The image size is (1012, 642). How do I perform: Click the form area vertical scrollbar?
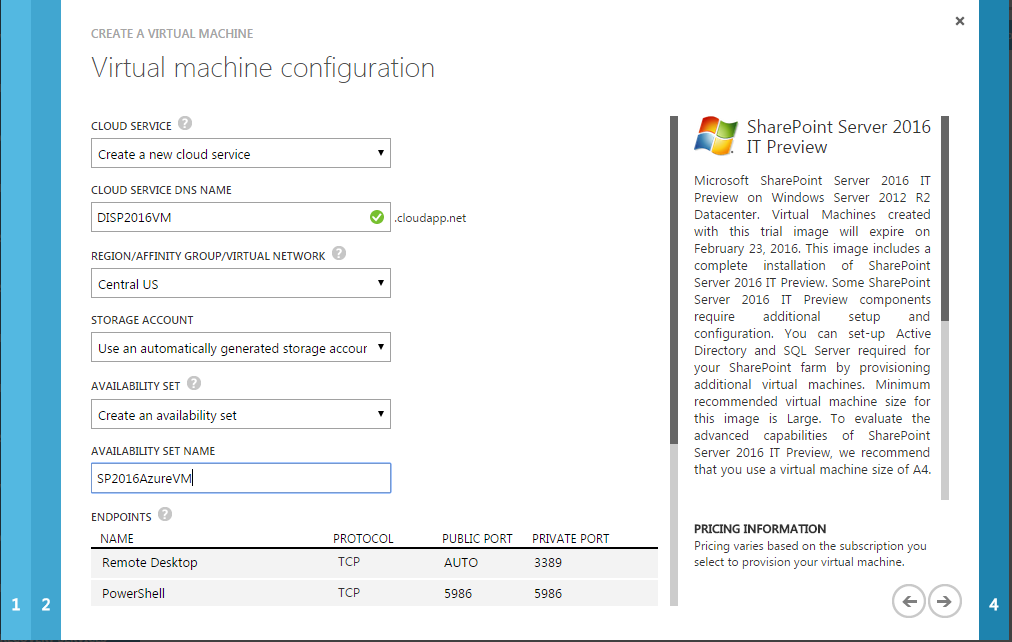674,361
